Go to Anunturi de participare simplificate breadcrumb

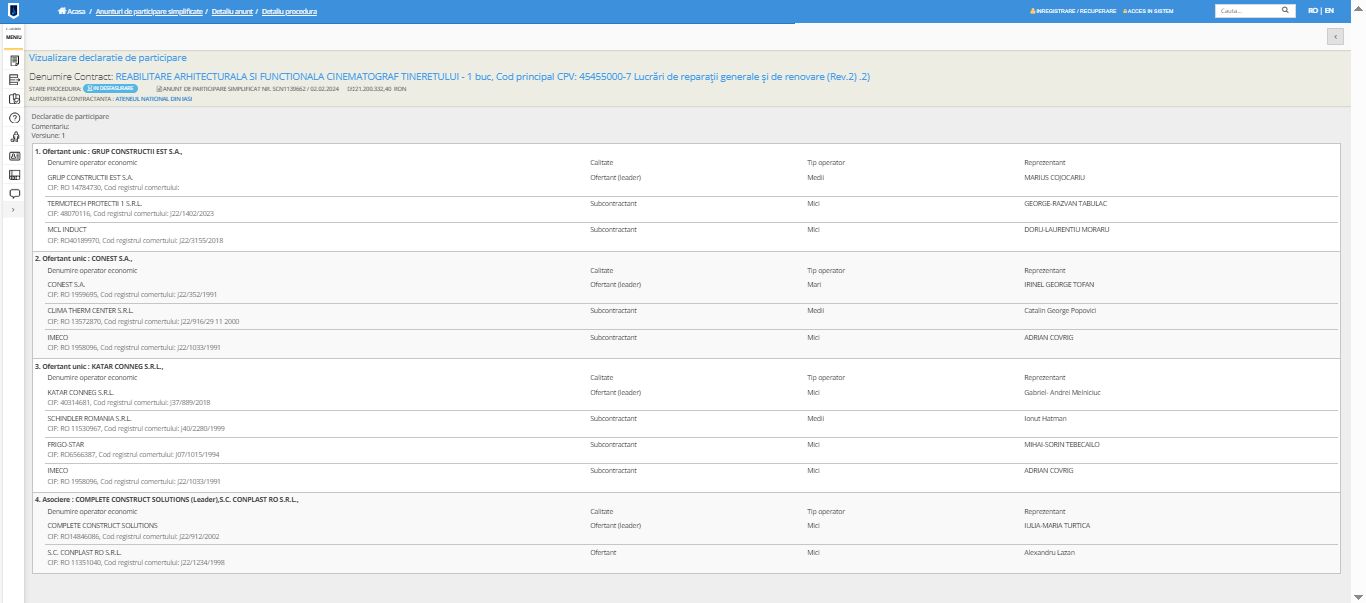149,10
